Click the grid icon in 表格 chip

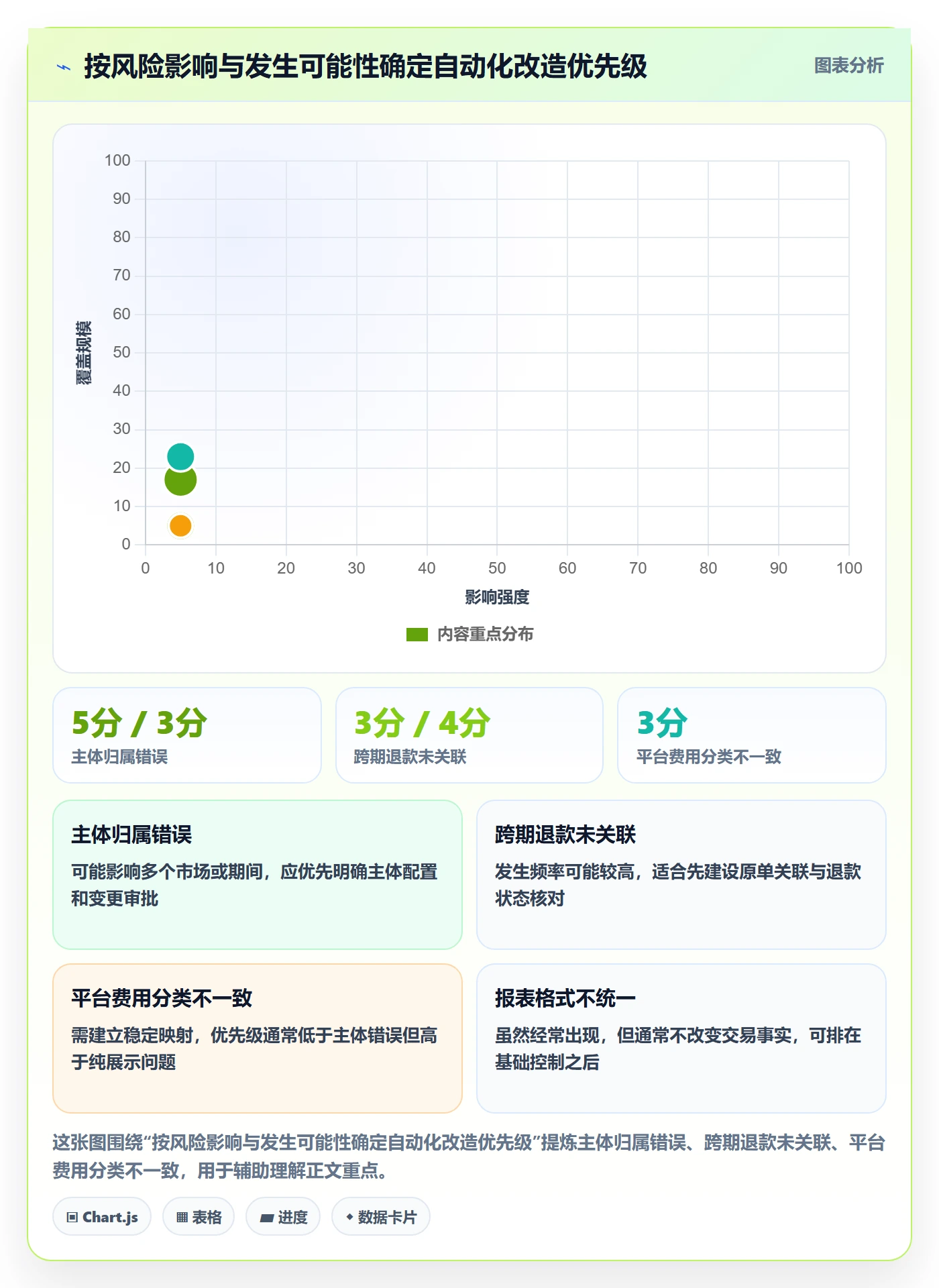click(x=182, y=1218)
